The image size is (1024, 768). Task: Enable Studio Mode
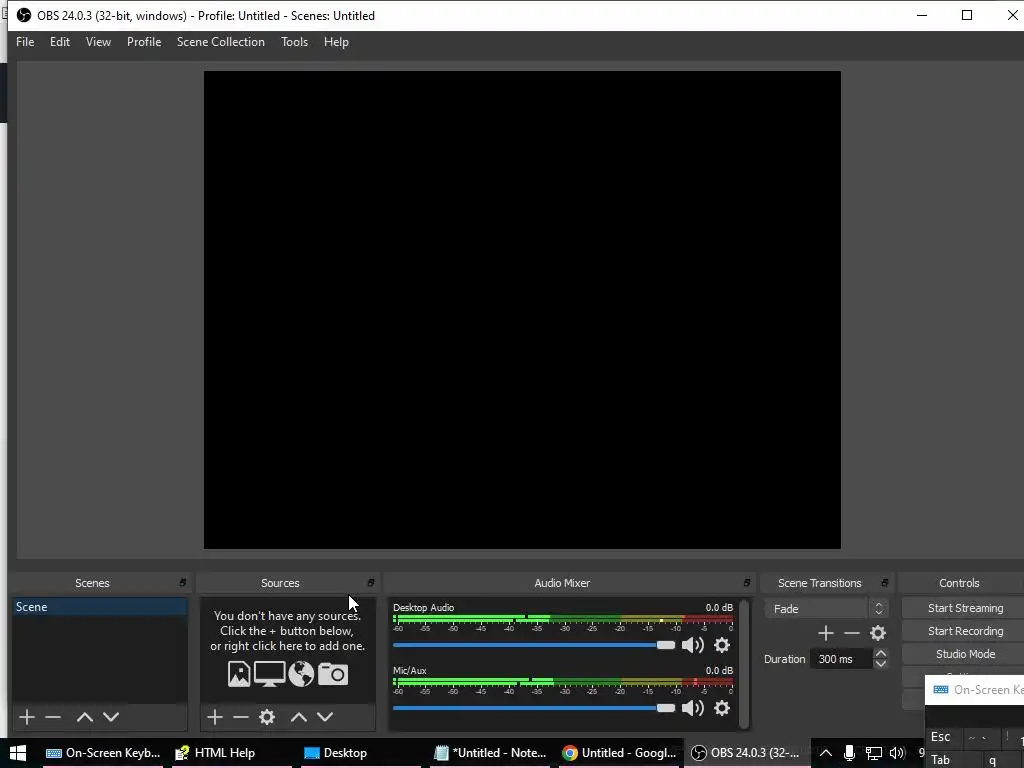click(963, 654)
